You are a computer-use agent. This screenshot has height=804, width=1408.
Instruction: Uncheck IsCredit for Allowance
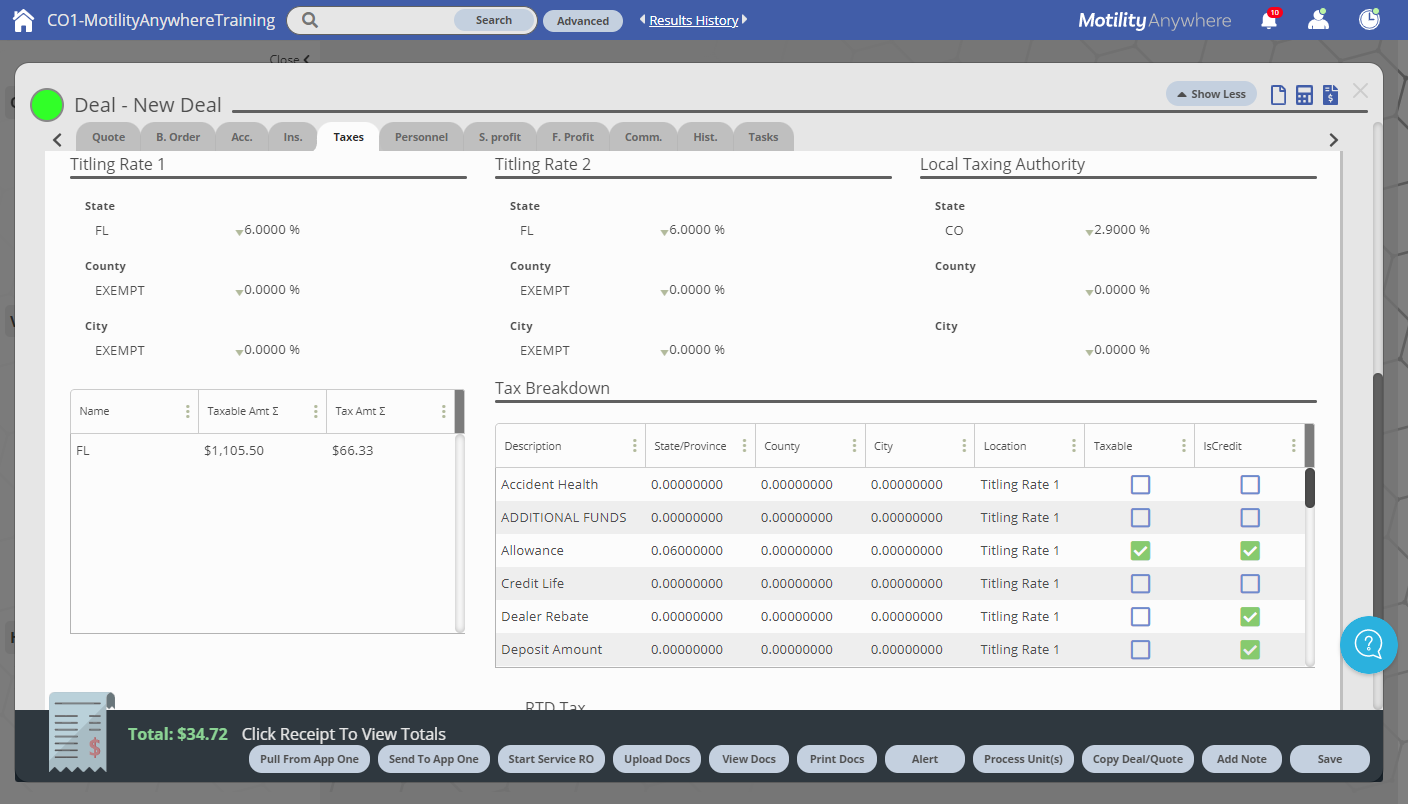click(x=1250, y=551)
